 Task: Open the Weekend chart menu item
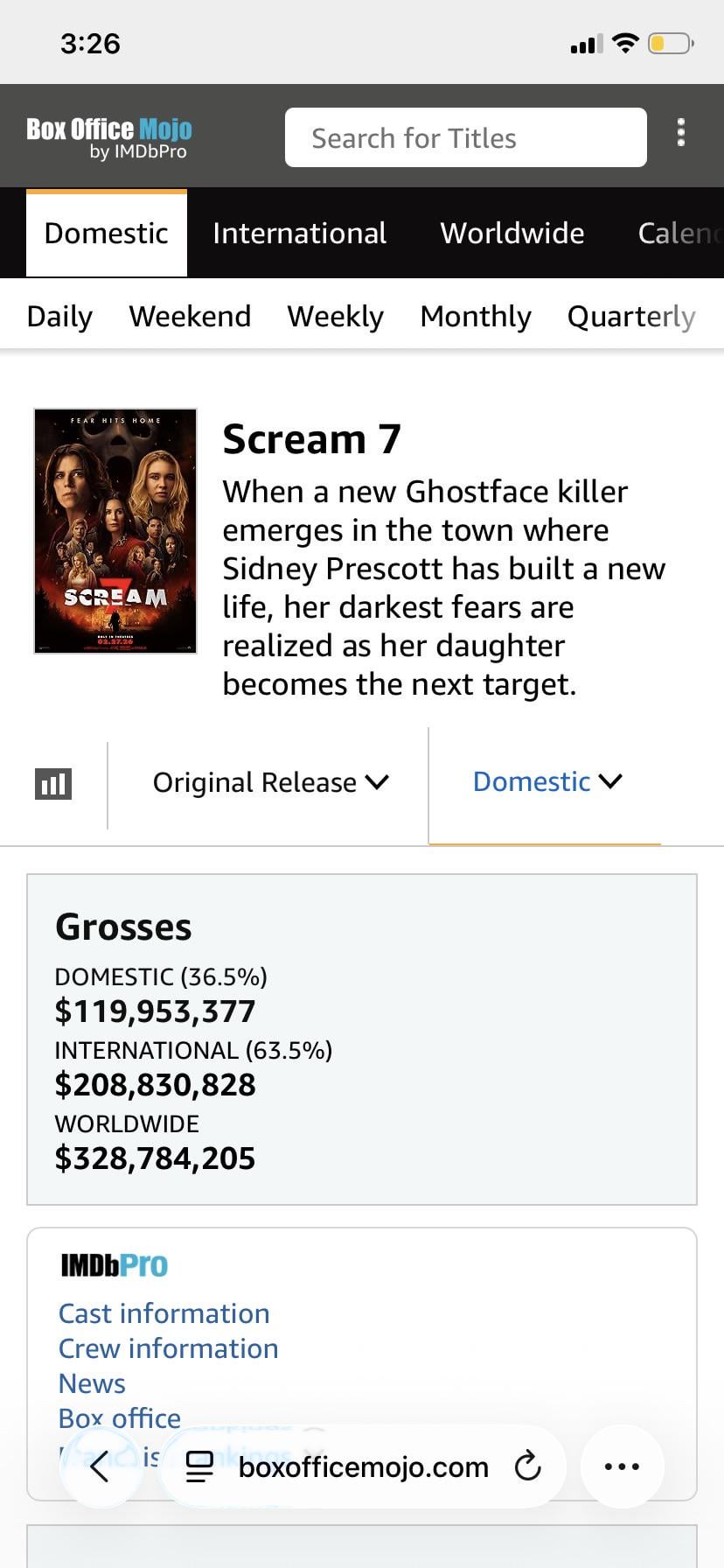tap(190, 316)
